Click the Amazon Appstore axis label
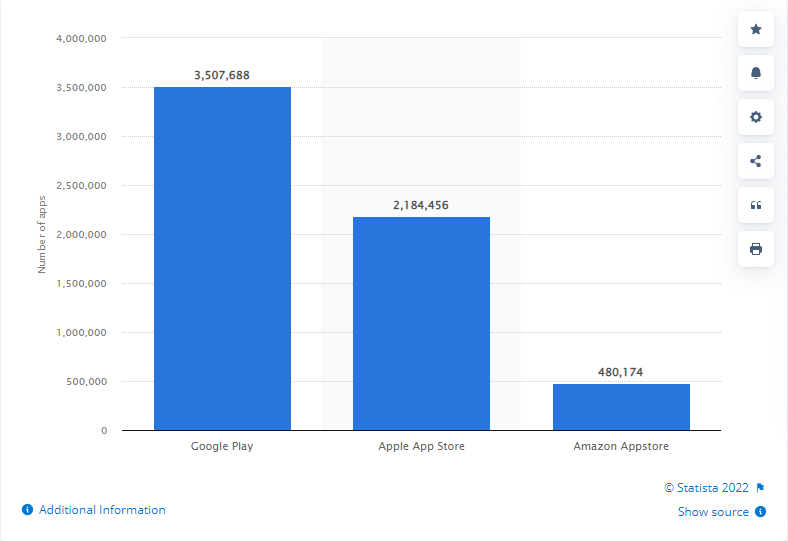Image resolution: width=788 pixels, height=541 pixels. coord(621,446)
